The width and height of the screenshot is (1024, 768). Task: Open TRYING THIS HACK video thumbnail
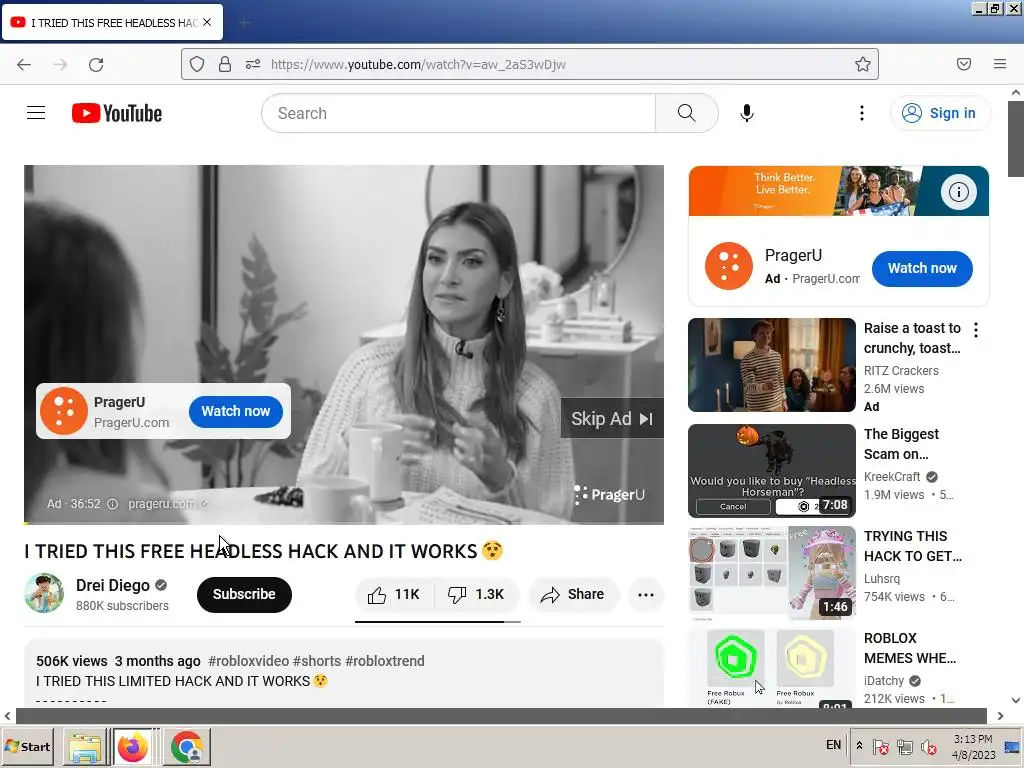tap(771, 572)
